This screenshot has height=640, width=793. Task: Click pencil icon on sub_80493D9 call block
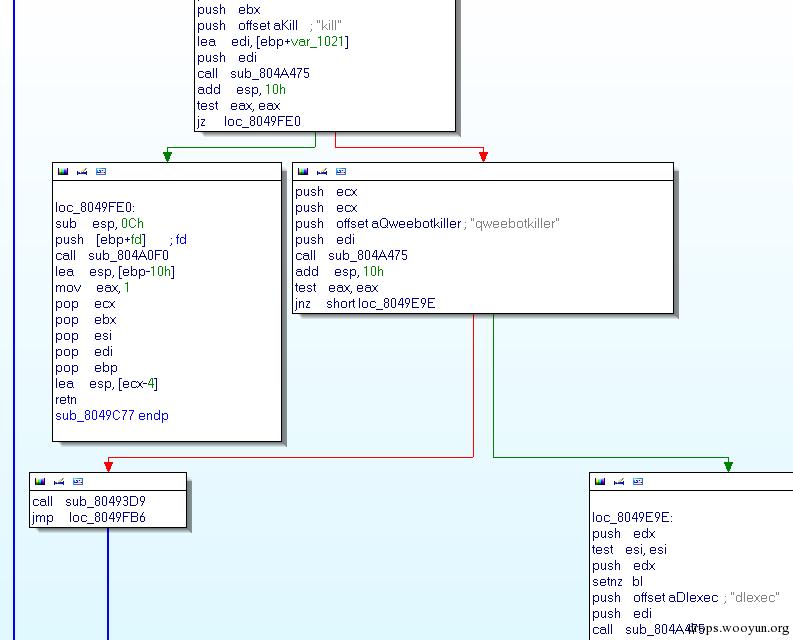(59, 482)
